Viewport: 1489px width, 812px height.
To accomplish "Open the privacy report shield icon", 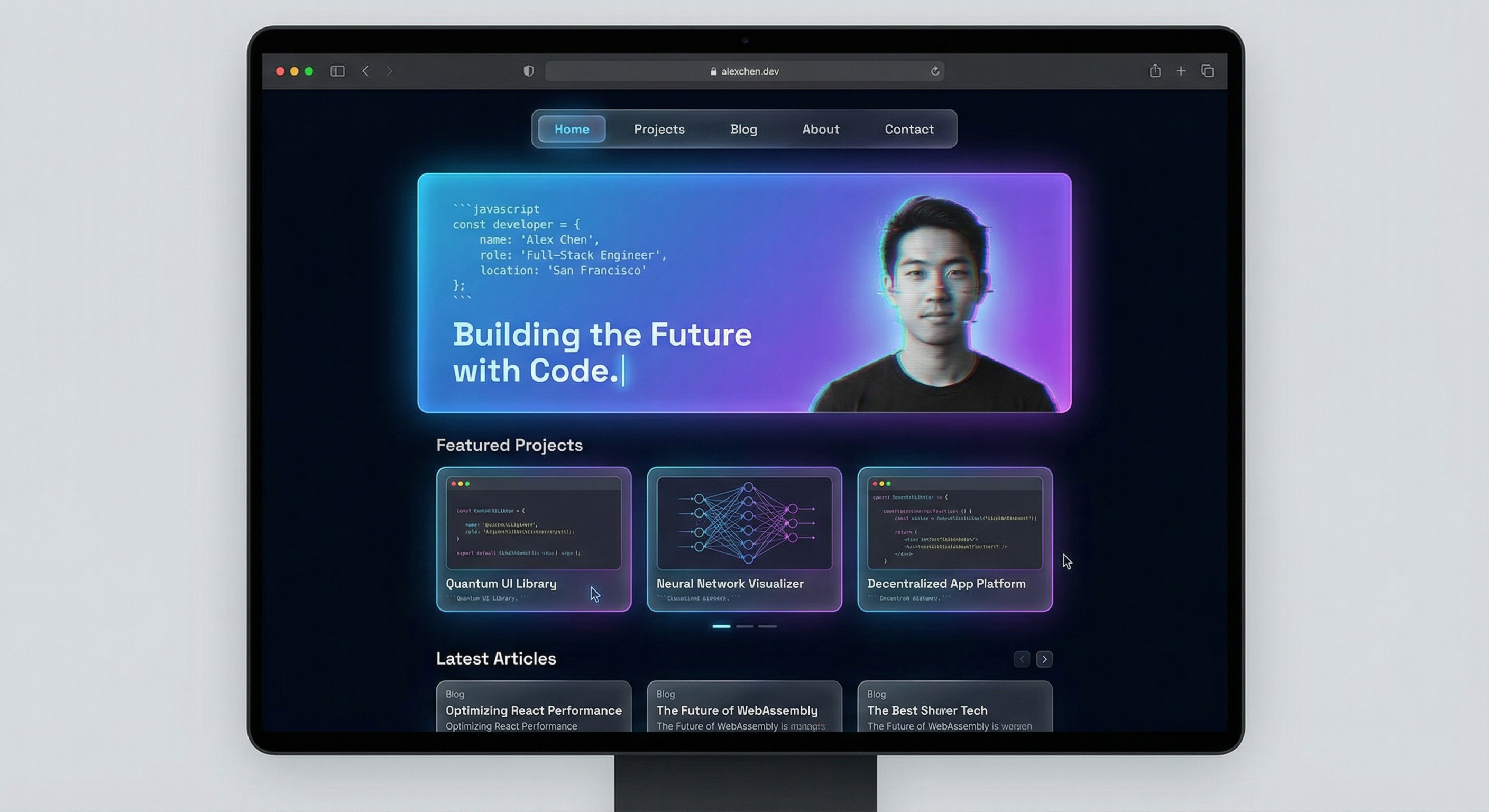I will pos(528,70).
